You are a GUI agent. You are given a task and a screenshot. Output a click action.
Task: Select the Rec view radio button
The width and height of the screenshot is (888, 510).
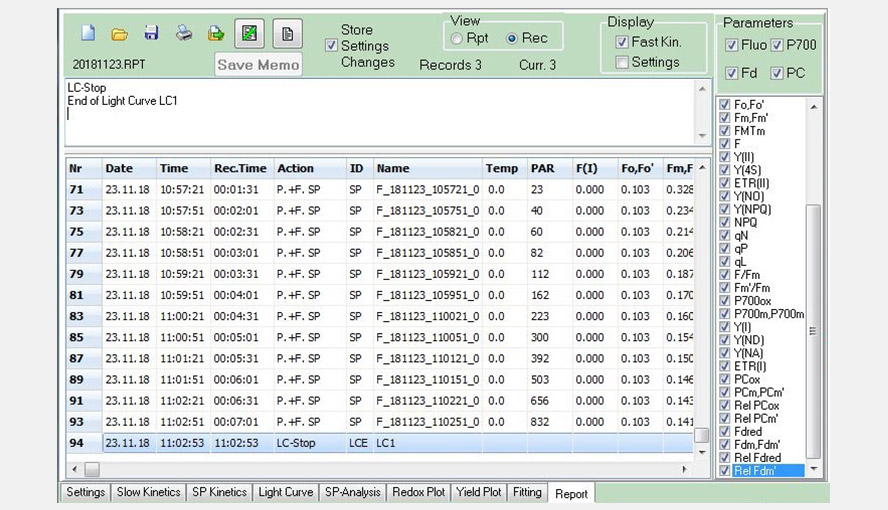tap(512, 38)
